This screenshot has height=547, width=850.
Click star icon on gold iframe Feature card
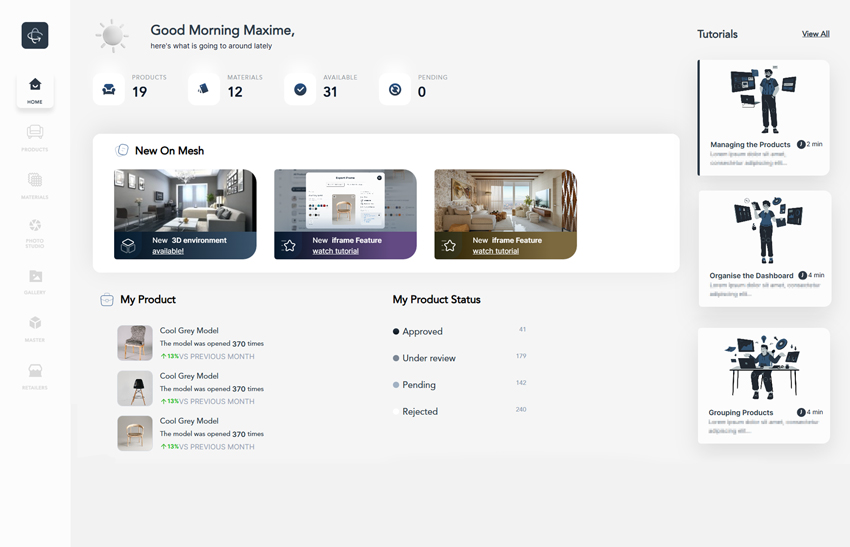pos(448,246)
